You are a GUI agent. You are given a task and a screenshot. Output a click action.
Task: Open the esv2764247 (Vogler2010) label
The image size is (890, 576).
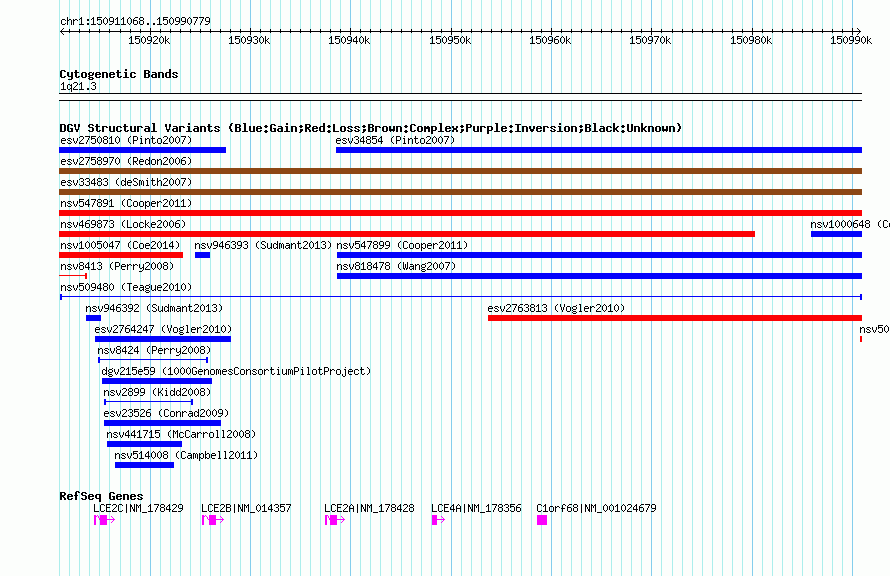(163, 329)
